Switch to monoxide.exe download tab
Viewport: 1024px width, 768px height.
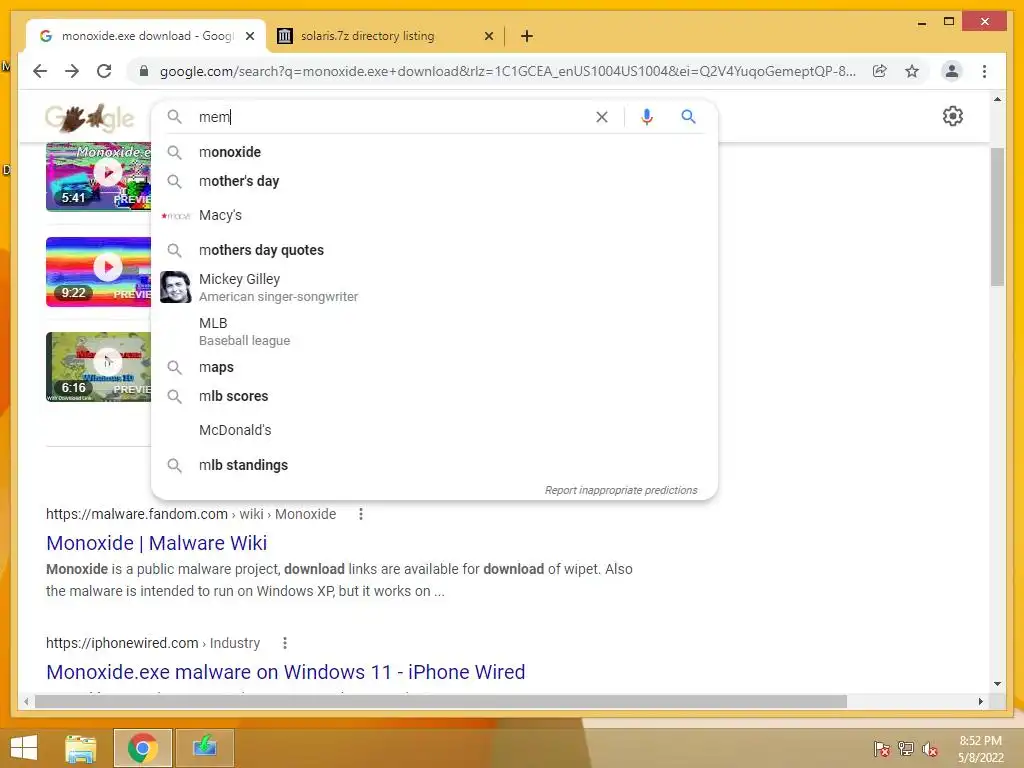146,37
